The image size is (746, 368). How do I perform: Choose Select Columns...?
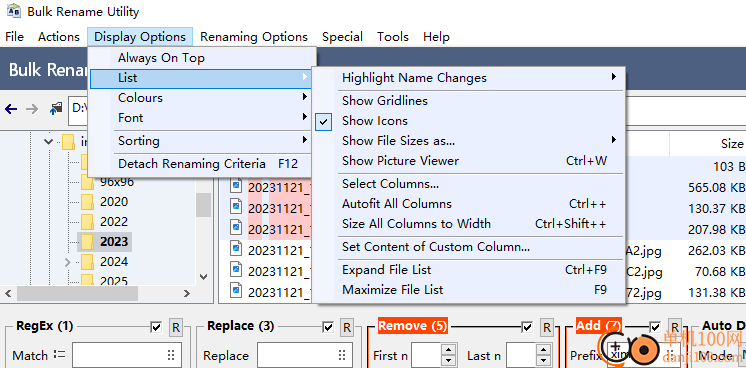point(468,184)
